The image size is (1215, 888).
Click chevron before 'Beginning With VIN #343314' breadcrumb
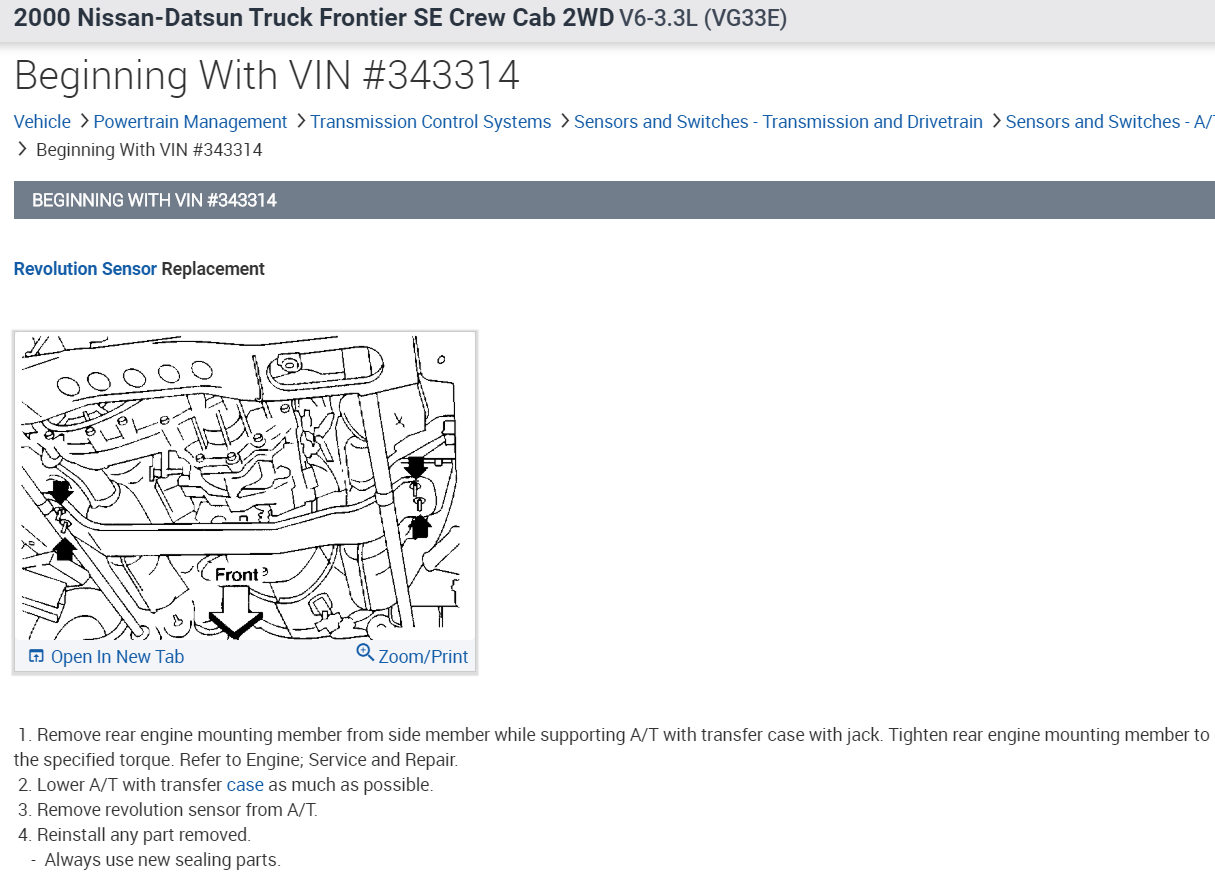coord(23,150)
